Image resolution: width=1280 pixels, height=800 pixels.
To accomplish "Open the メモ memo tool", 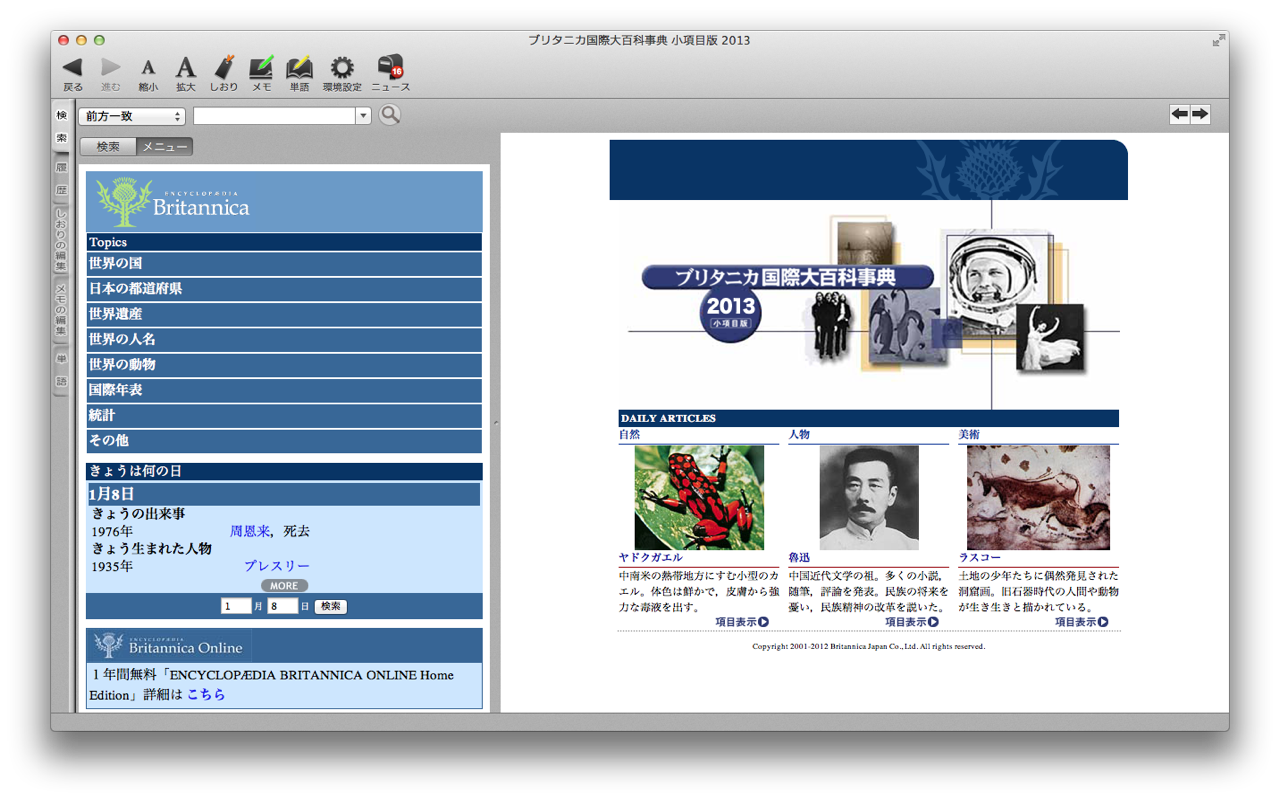I will (261, 68).
